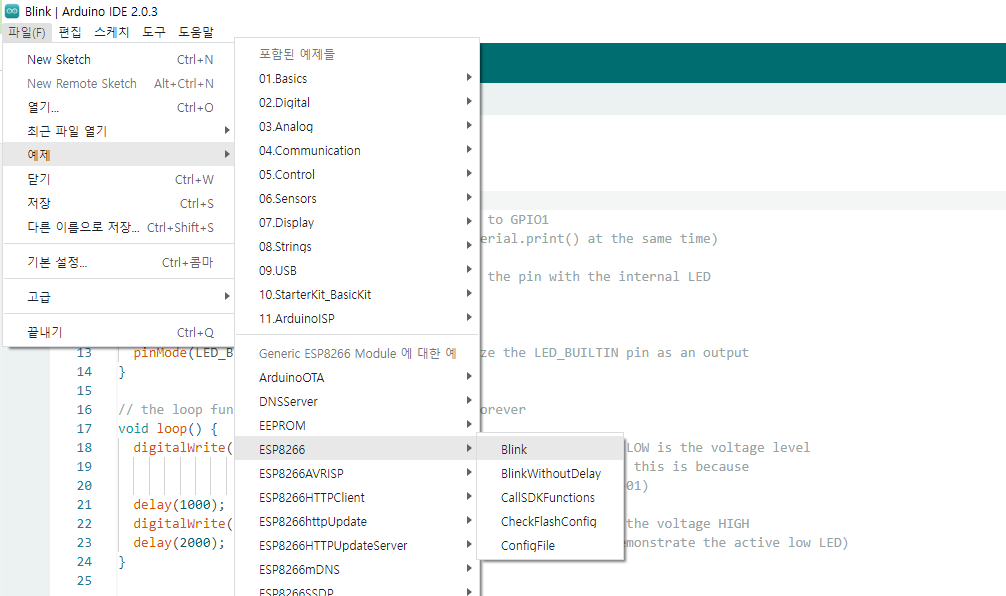This screenshot has height=596, width=1006.
Task: Open the 편집 menu
Action: (70, 32)
